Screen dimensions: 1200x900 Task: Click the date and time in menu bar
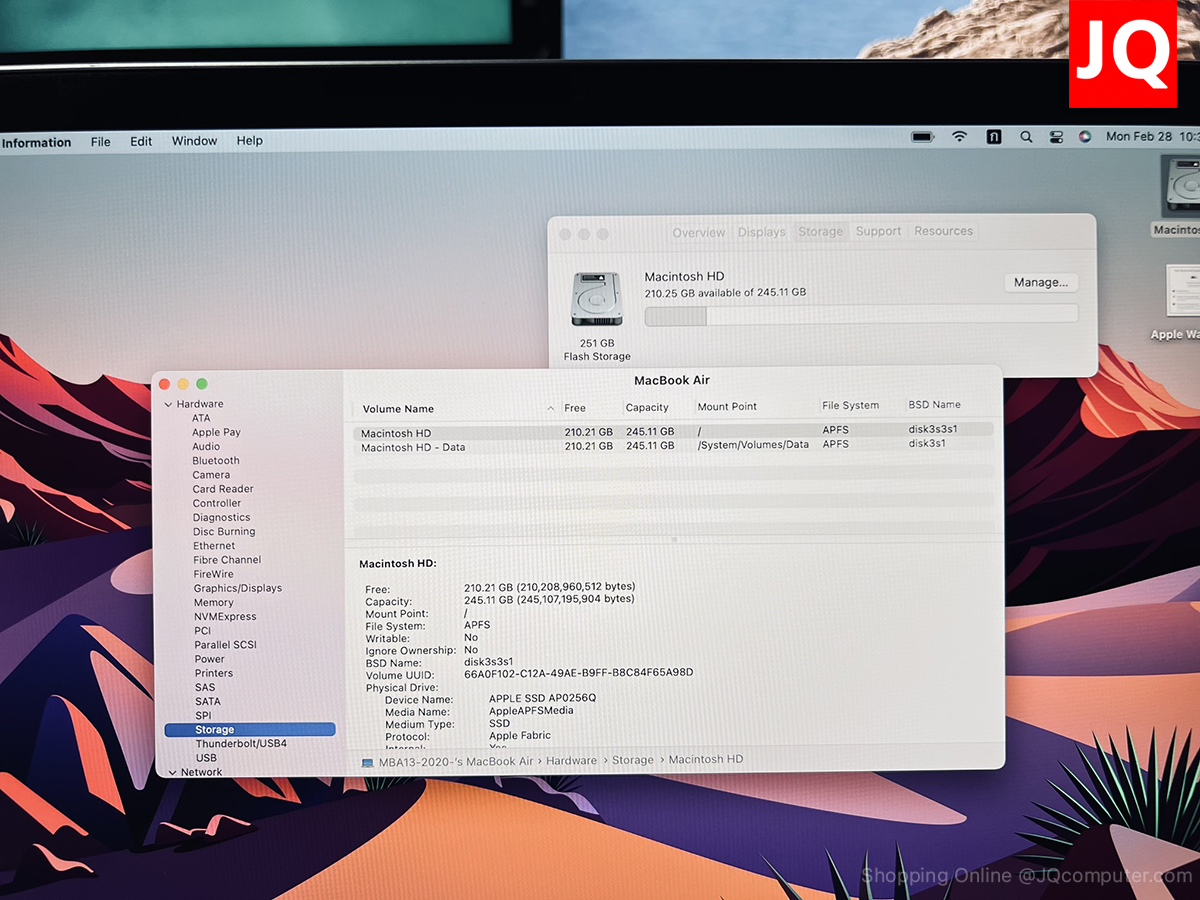click(1152, 136)
